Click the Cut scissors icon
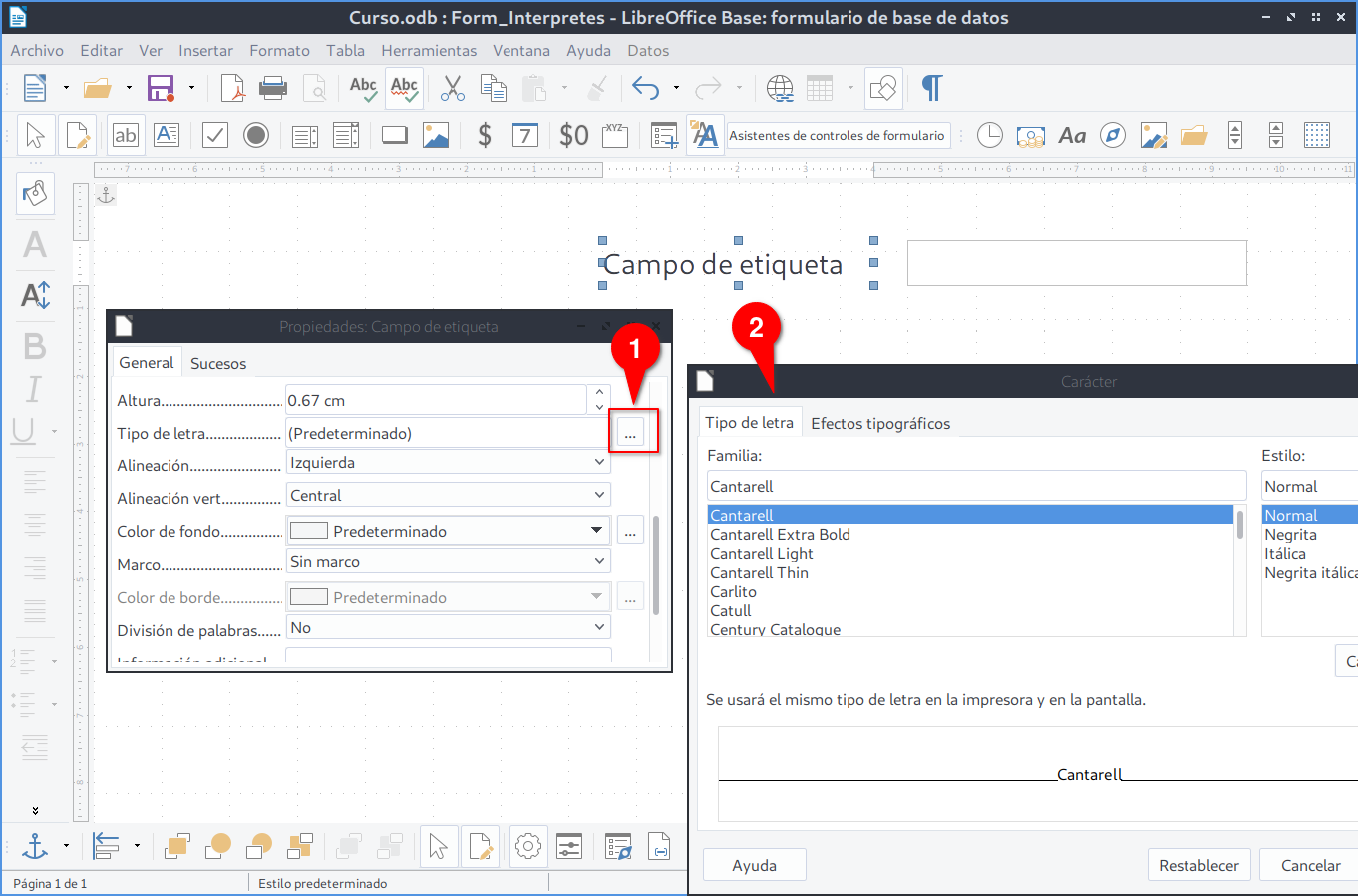This screenshot has width=1358, height=896. click(x=453, y=89)
